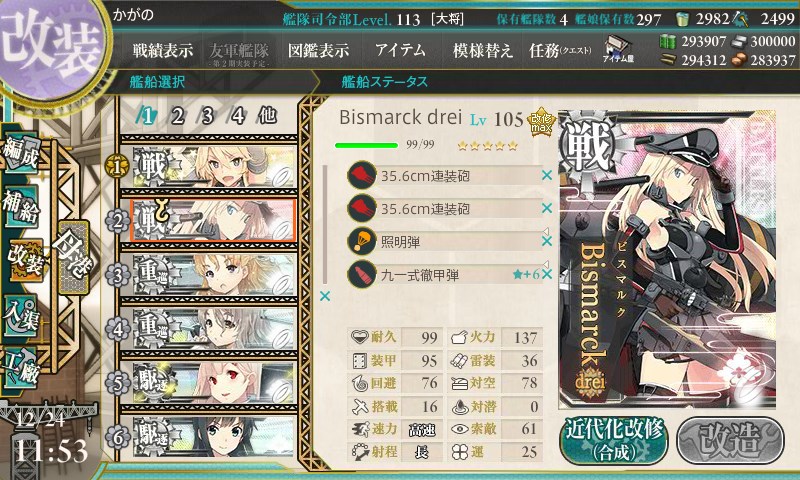
Task: Click 近代化改修 (合成) modernization button
Action: coord(614,440)
